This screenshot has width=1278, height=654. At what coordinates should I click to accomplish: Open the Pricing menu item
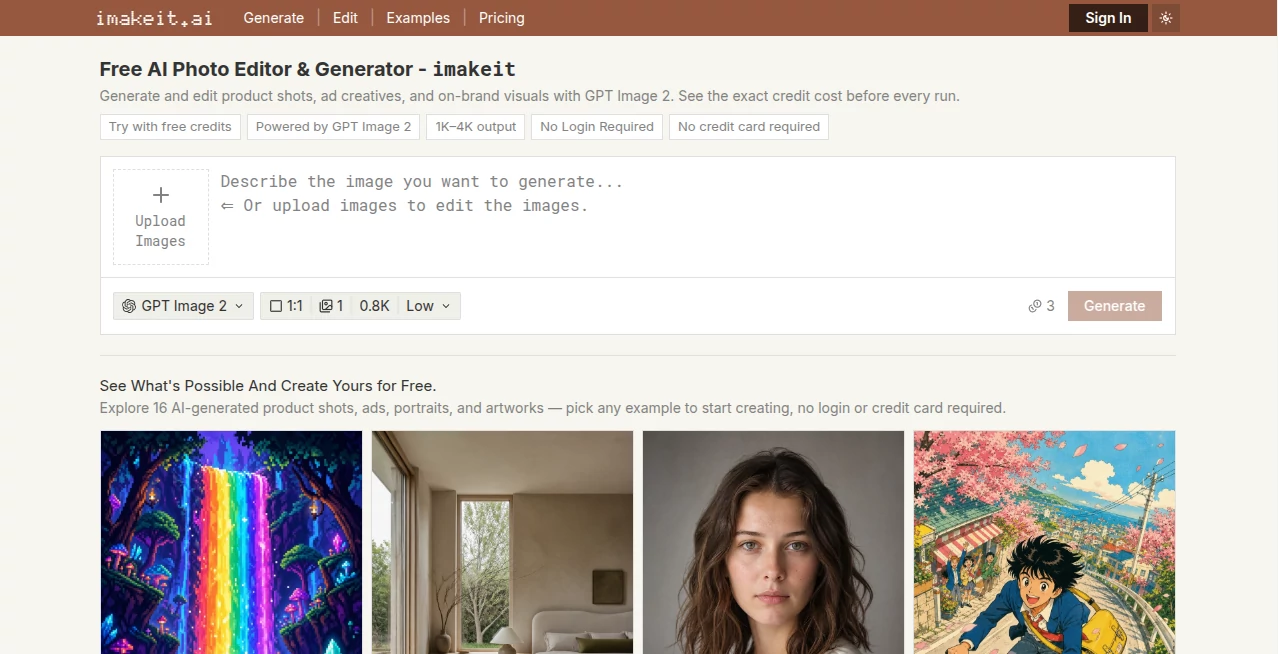click(502, 18)
